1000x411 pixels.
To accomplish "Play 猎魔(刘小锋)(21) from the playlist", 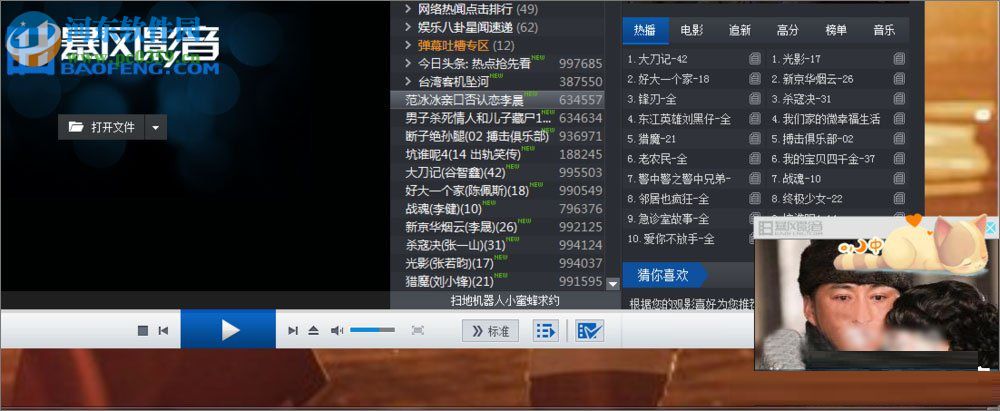I will coord(497,281).
